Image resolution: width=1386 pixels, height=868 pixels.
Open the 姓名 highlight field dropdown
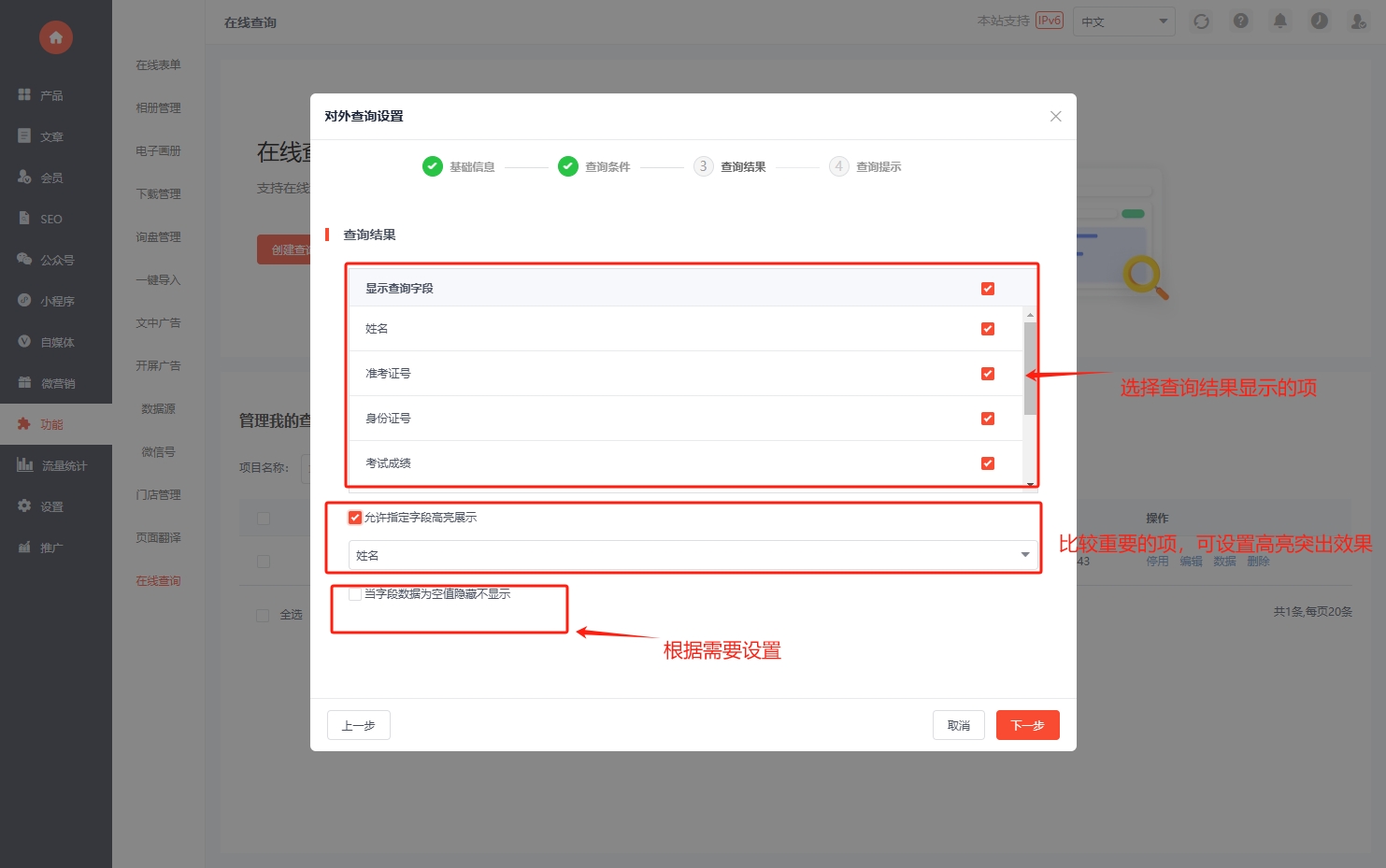pyautogui.click(x=693, y=555)
